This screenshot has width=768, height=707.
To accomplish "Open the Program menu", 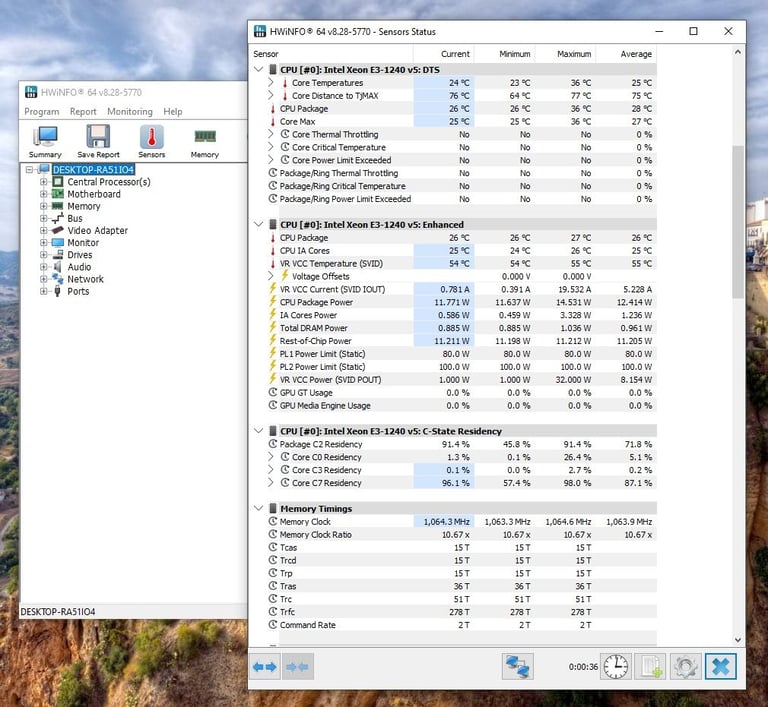I will coord(42,112).
